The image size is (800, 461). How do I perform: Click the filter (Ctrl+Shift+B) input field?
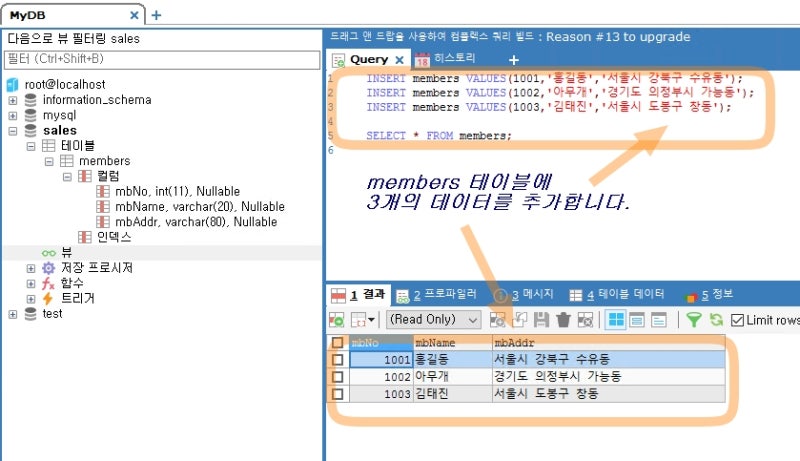tap(162, 60)
